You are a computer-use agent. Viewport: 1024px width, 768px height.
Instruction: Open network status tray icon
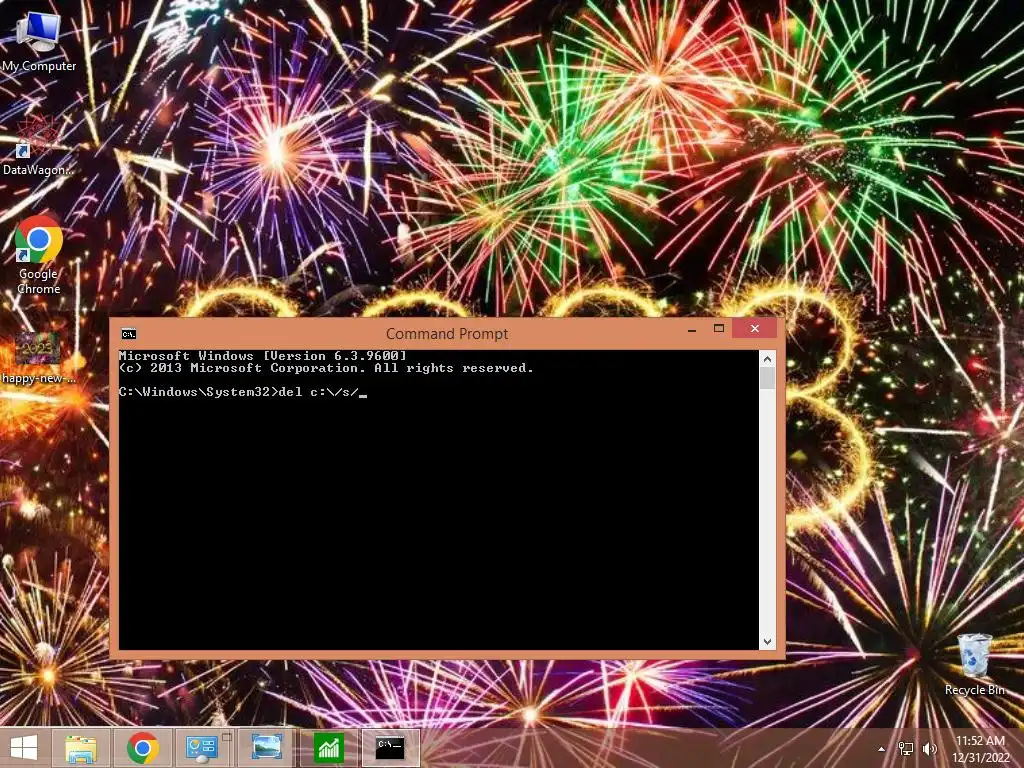pyautogui.click(x=905, y=749)
